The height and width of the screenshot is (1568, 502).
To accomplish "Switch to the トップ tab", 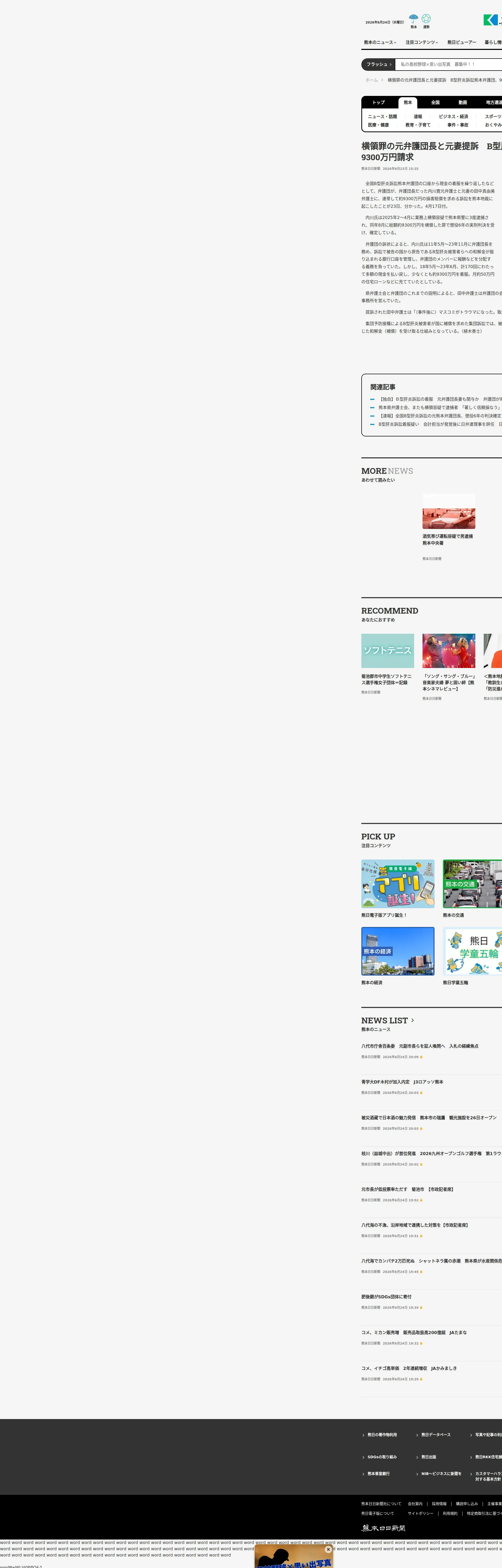I will coord(379,102).
